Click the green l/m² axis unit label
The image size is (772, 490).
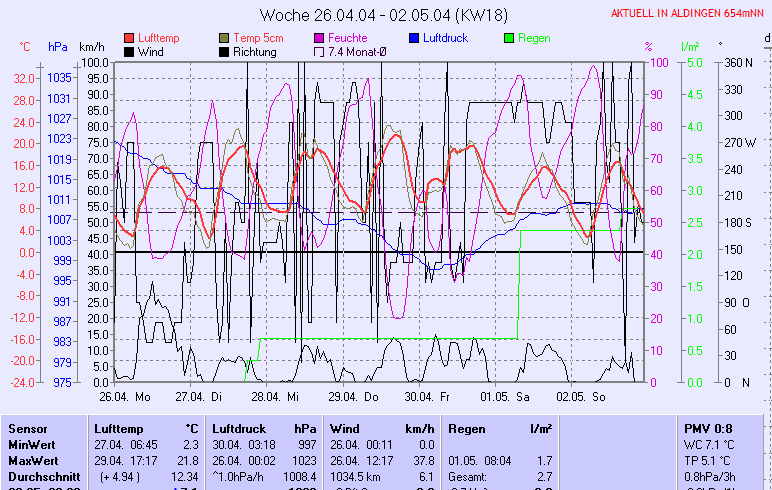[x=689, y=47]
